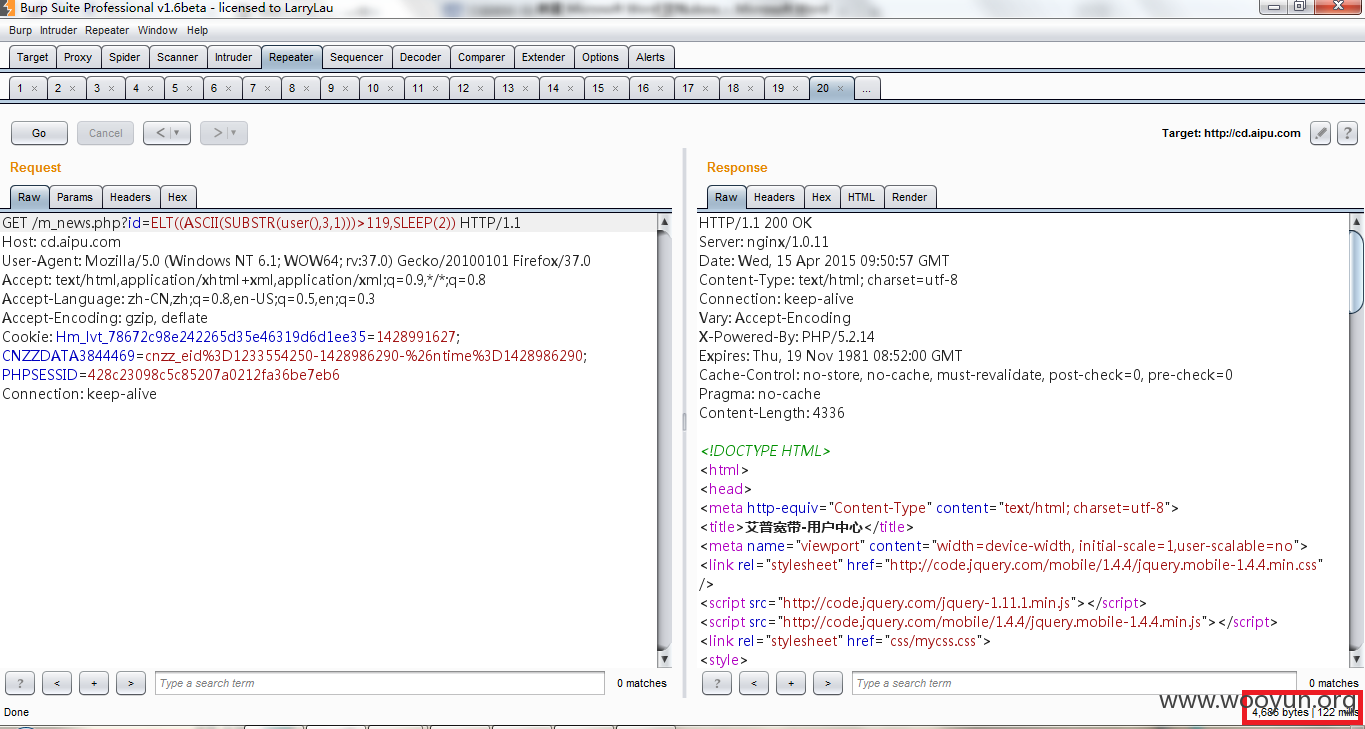Viewport: 1365px width, 729px height.
Task: Open the request Hex view tab
Action: pos(177,197)
